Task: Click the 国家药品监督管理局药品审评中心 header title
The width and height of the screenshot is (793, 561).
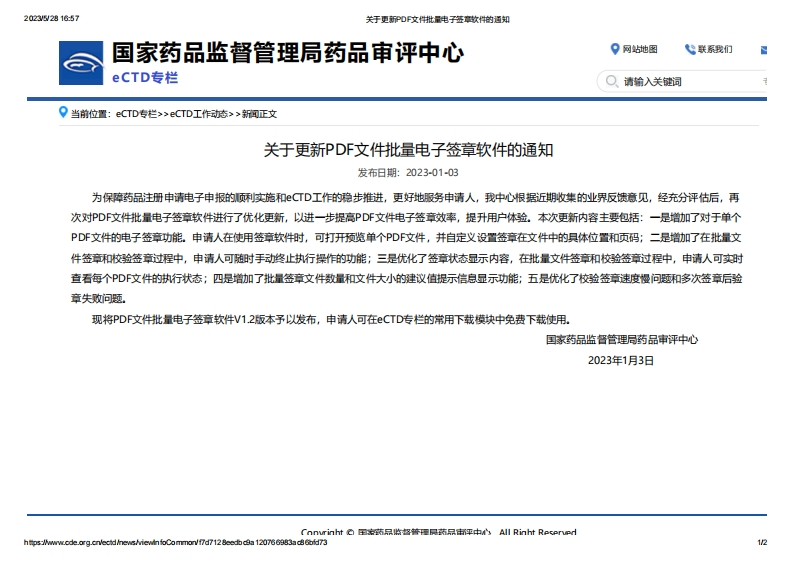Action: click(x=287, y=53)
